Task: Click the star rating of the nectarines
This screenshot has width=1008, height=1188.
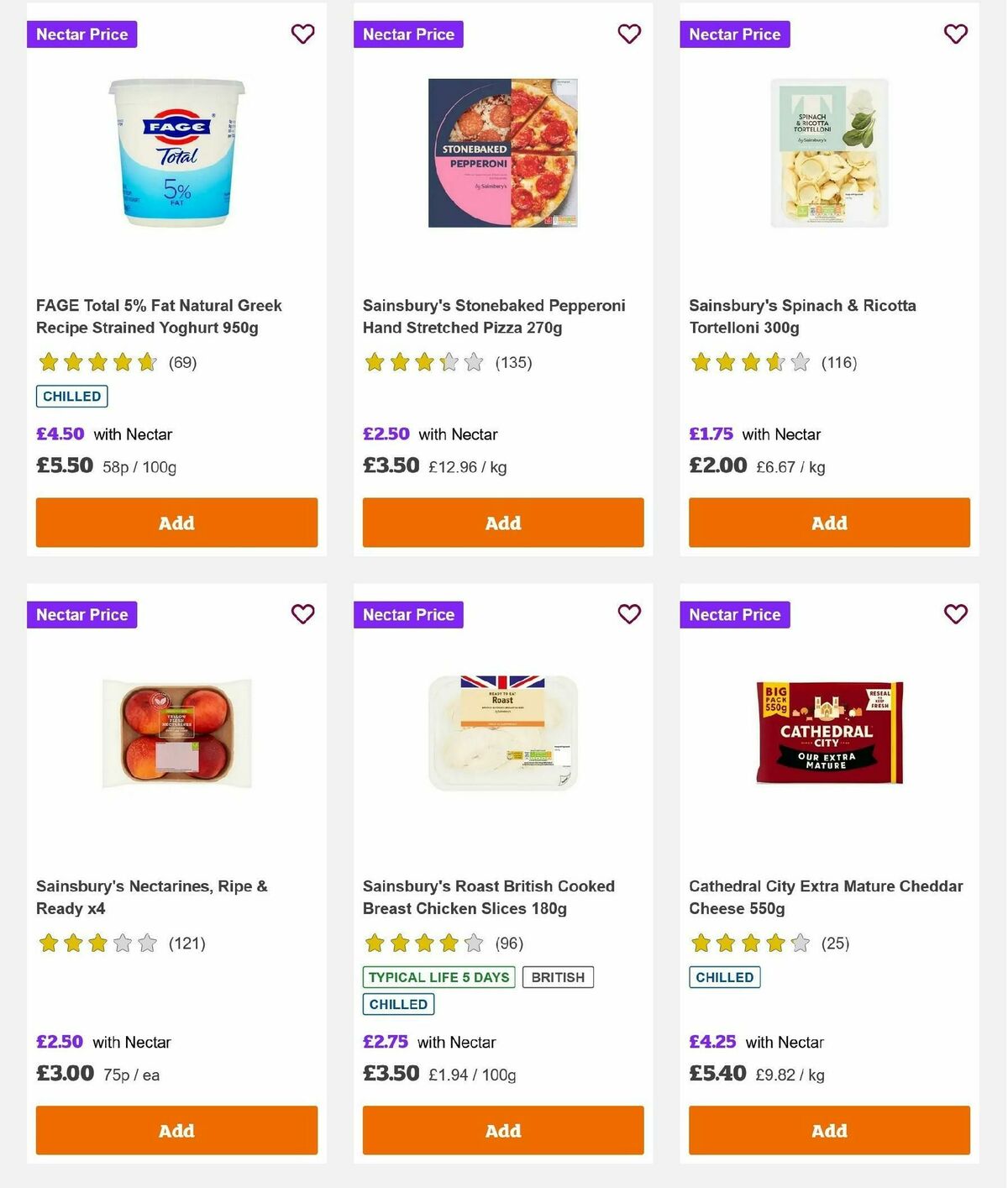Action: 97,944
